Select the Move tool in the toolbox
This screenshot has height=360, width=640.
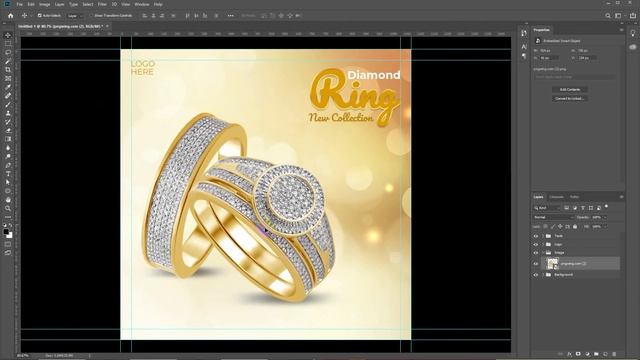pyautogui.click(x=8, y=36)
